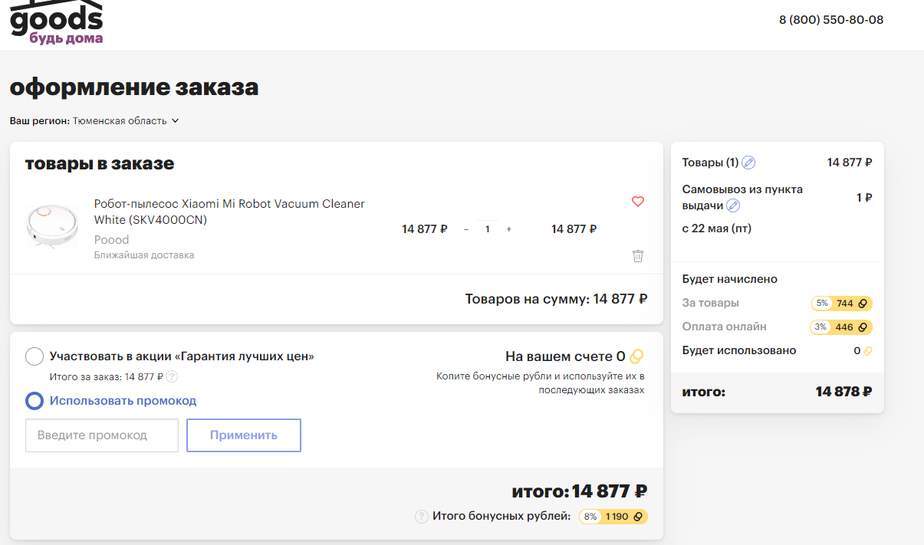The width and height of the screenshot is (924, 545).
Task: Click question icon beside Итого за заказ
Action: click(171, 376)
